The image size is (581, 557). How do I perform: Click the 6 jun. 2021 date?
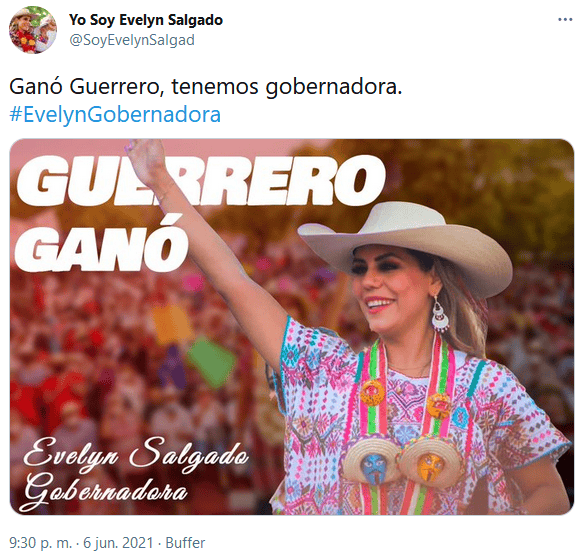pyautogui.click(x=118, y=543)
